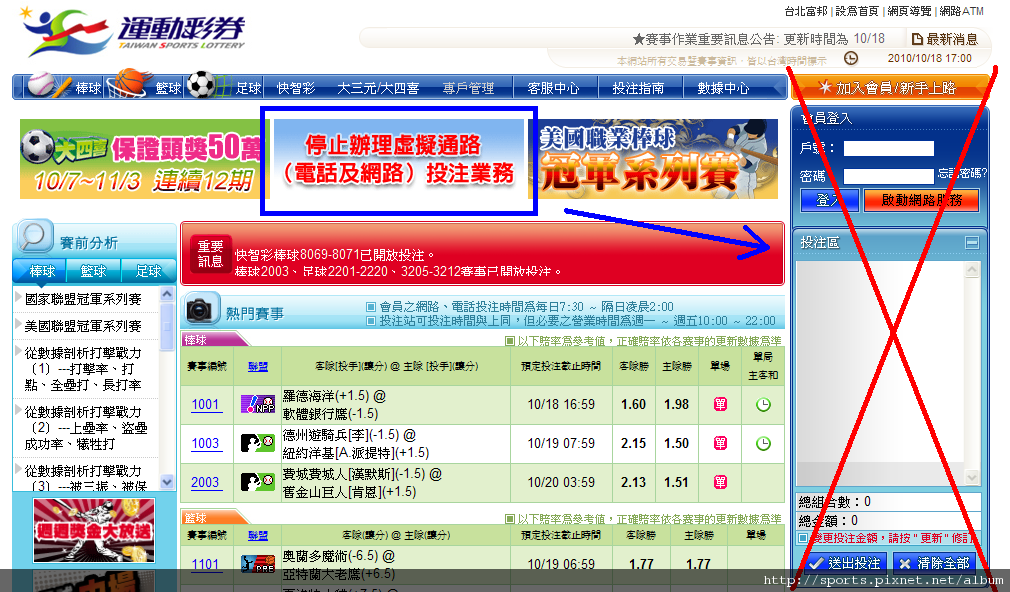Open the 最新消息 link

(x=945, y=39)
